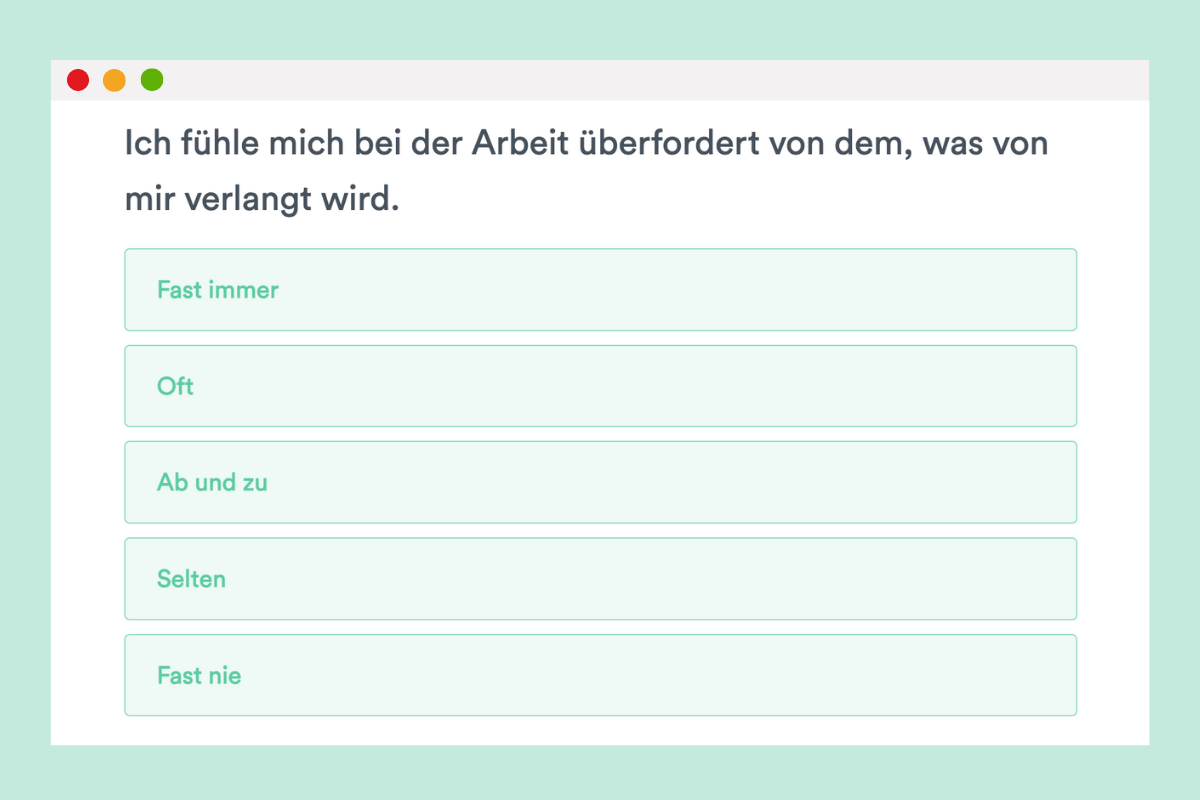Click the question text about feeling überfordert
This screenshot has height=800, width=1200.
(586, 171)
